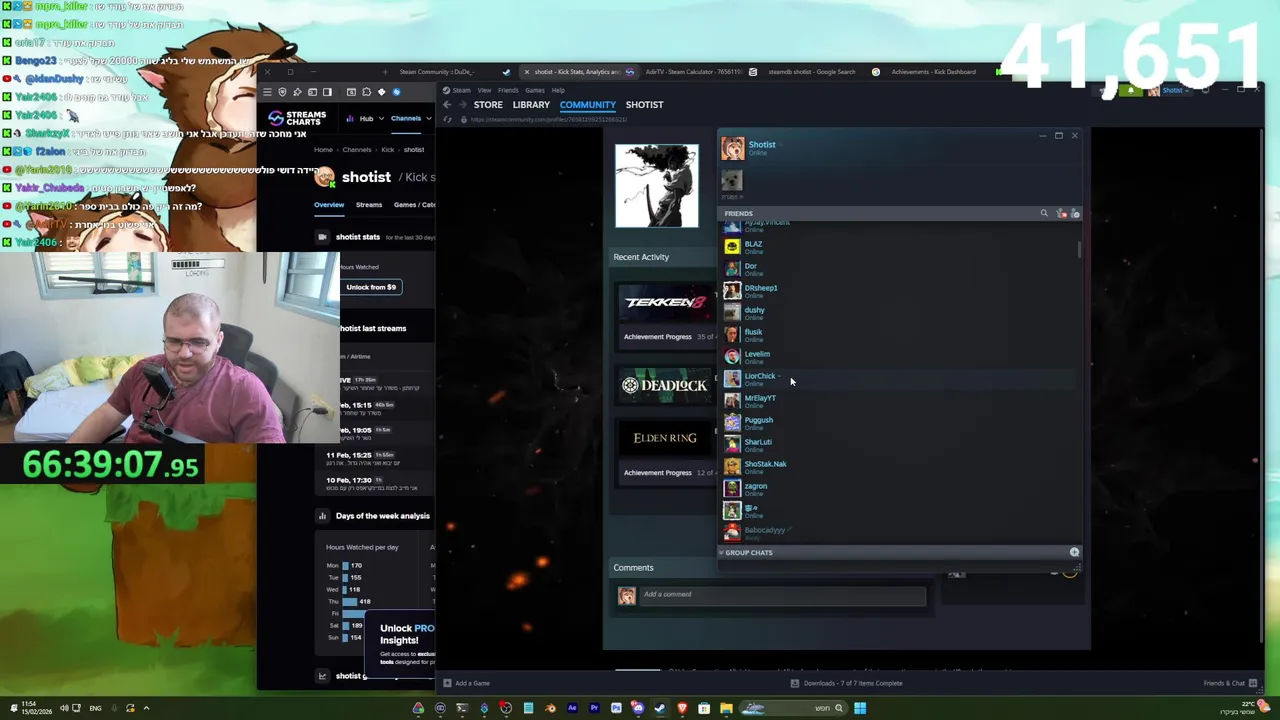1280x720 pixels.
Task: Click the add friend icon
Action: coord(1075,213)
